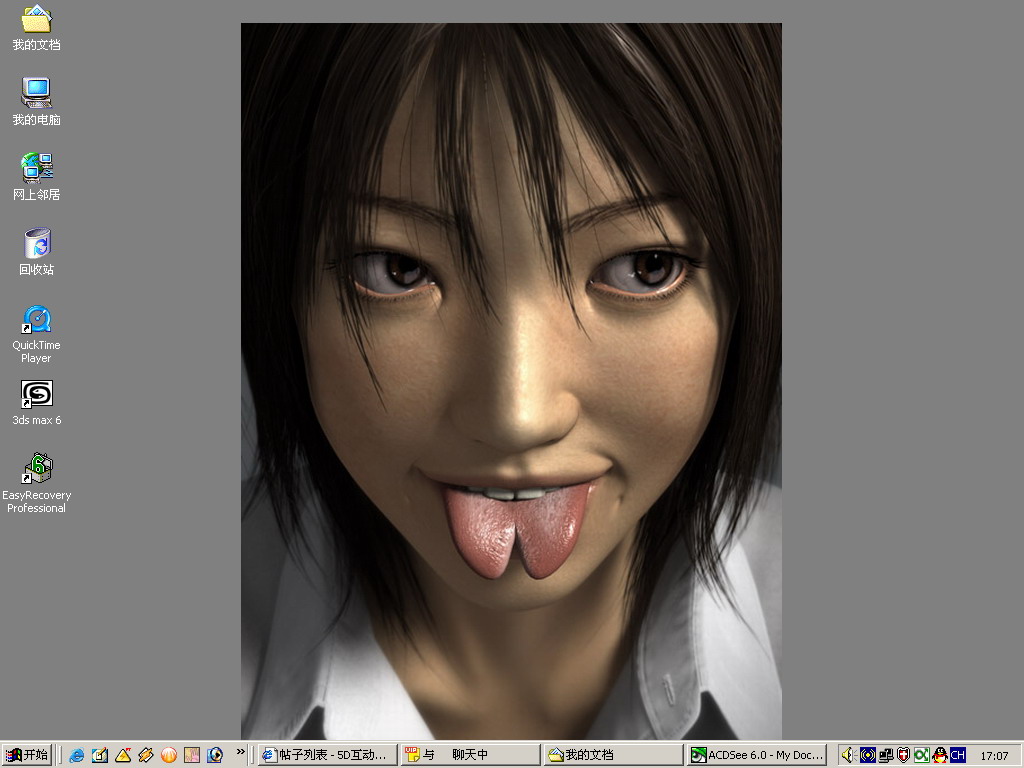Screen dimensions: 1024x768
Task: Click the green square tray icon
Action: tap(921, 756)
